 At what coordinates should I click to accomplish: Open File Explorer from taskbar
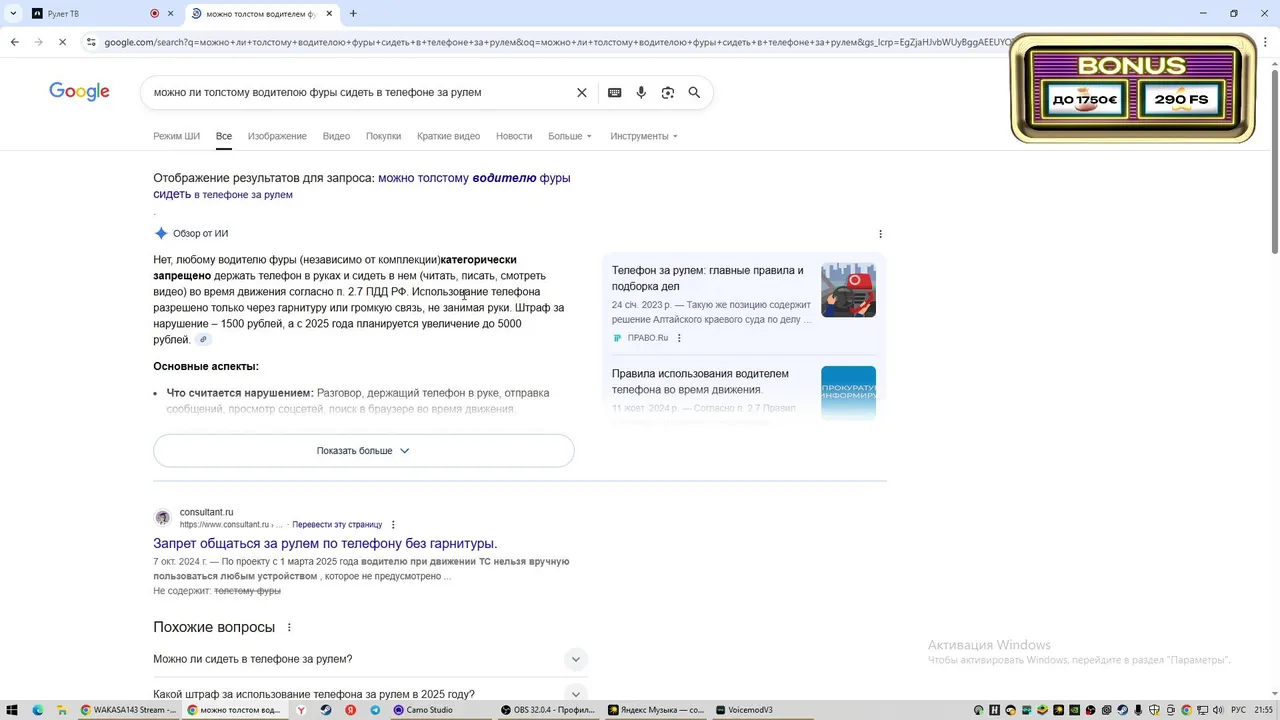pyautogui.click(x=61, y=710)
